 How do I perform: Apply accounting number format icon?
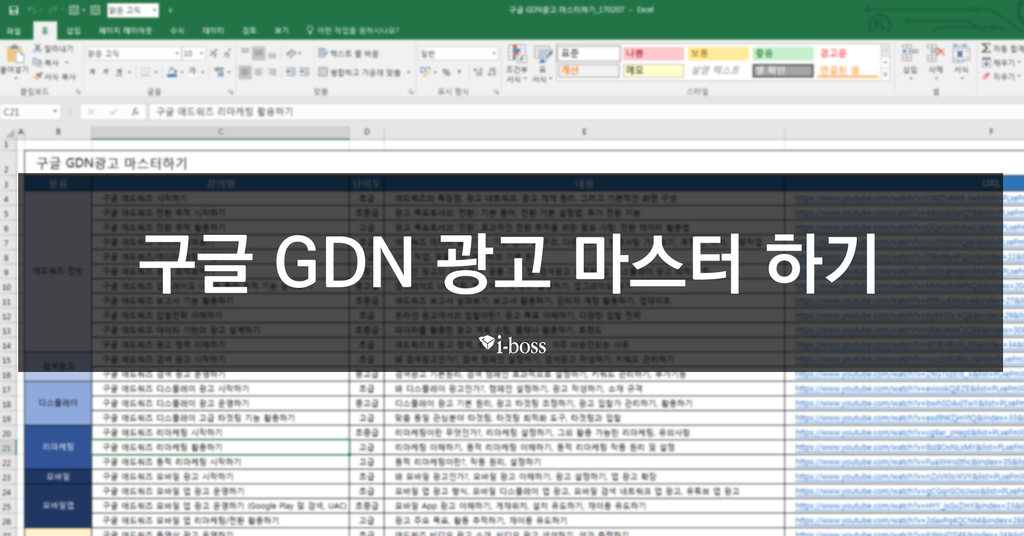coord(426,72)
